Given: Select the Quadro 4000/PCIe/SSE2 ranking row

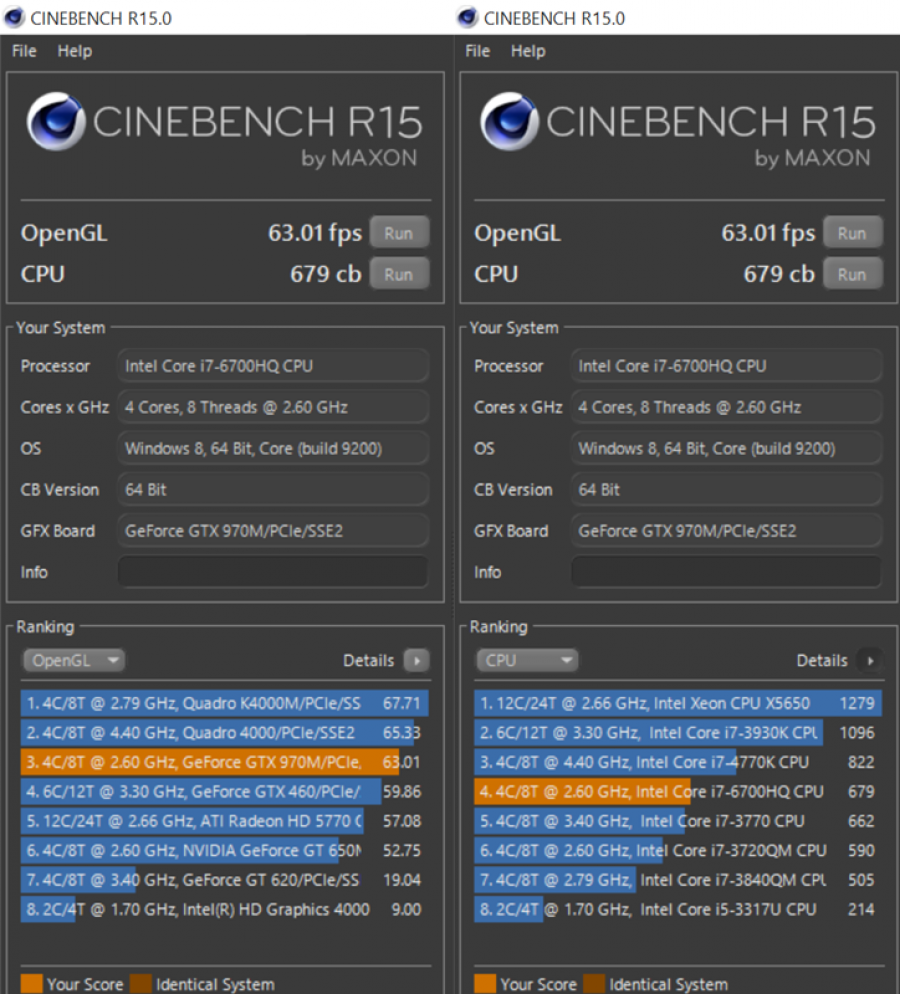Looking at the screenshot, I should [224, 732].
